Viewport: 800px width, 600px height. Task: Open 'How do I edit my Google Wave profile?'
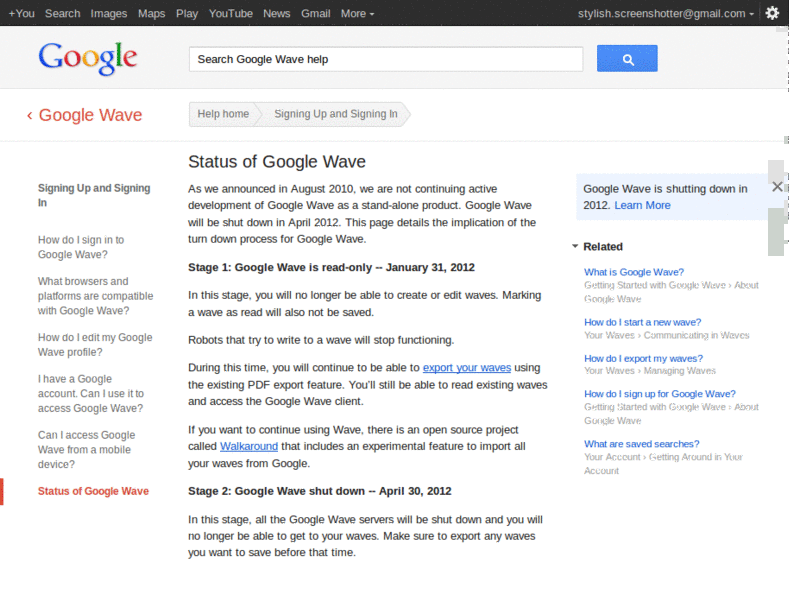[95, 345]
